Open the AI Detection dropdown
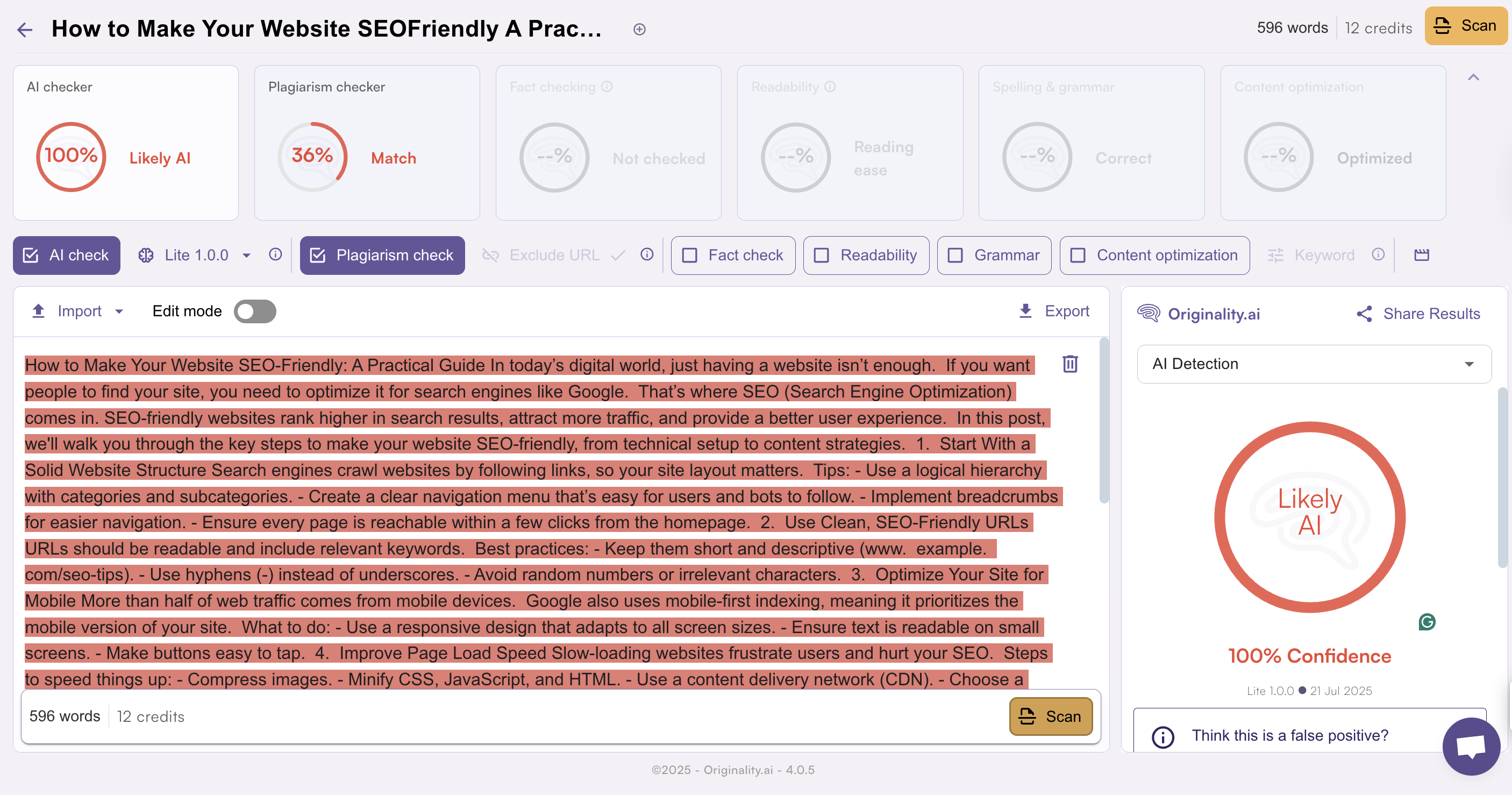This screenshot has width=1512, height=795. (x=1314, y=364)
